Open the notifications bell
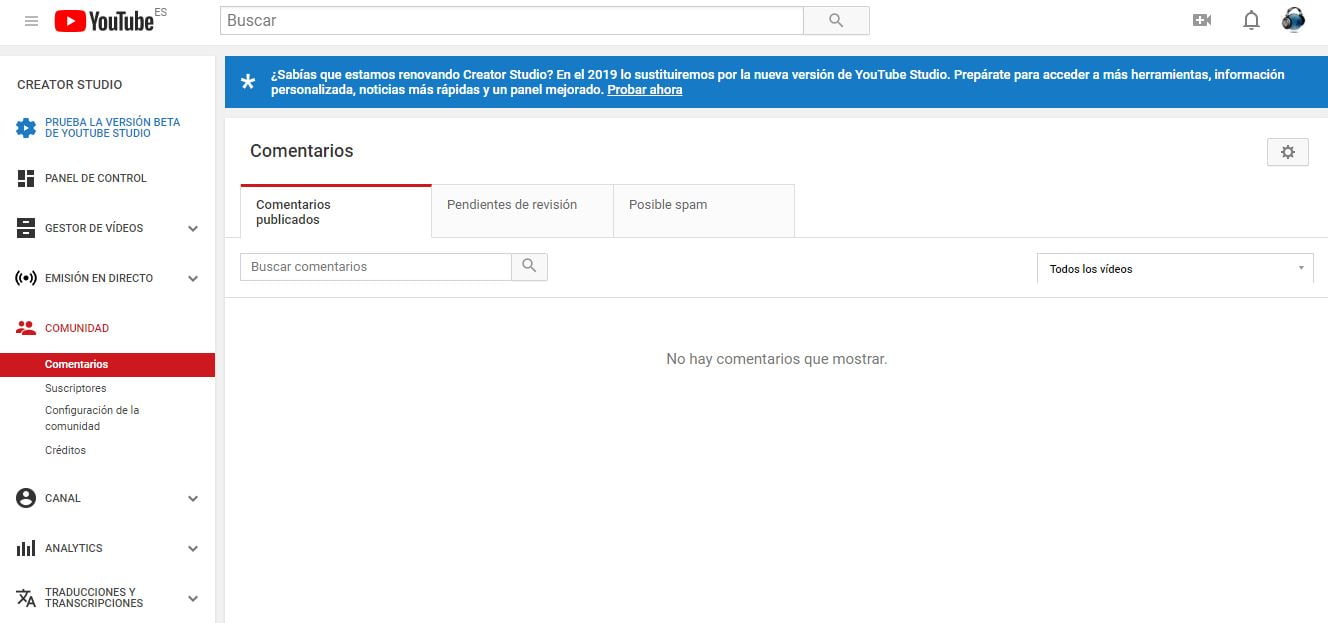This screenshot has height=623, width=1328. point(1251,20)
